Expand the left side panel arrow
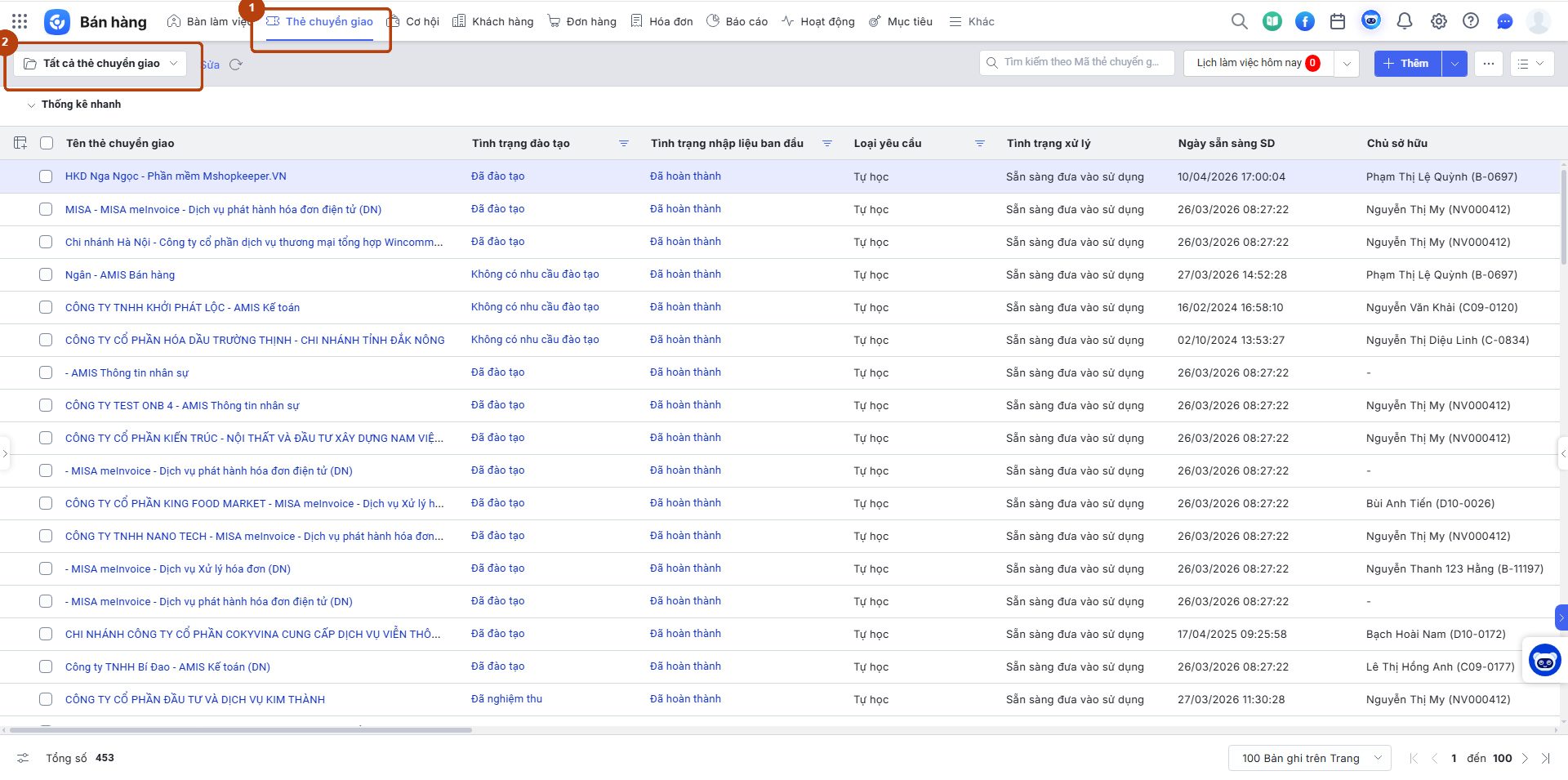1568x780 pixels. (5, 453)
